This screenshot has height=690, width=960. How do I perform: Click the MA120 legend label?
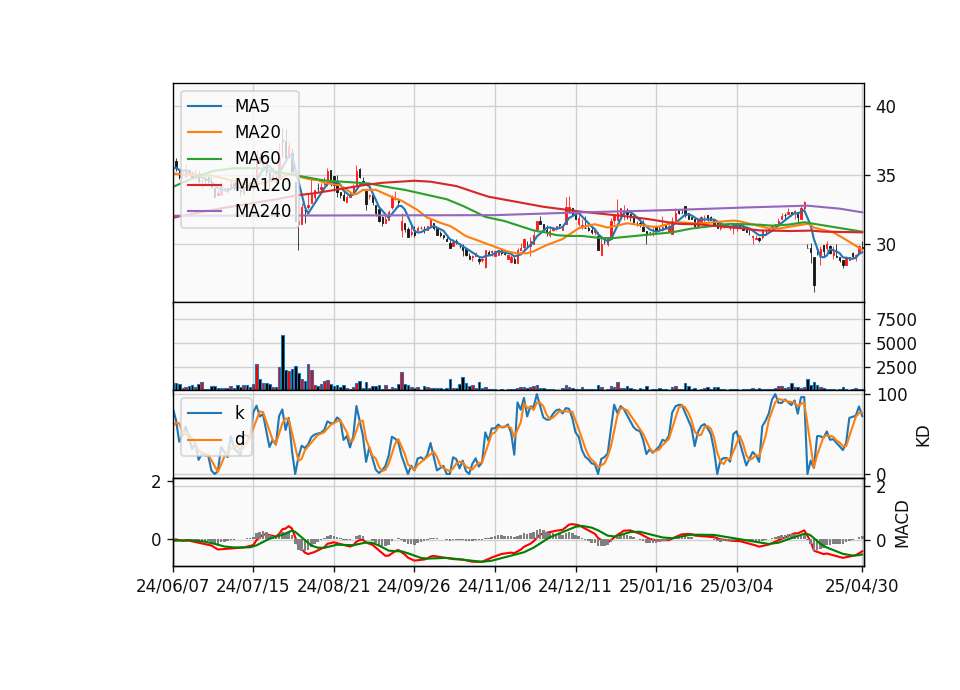coord(263,185)
